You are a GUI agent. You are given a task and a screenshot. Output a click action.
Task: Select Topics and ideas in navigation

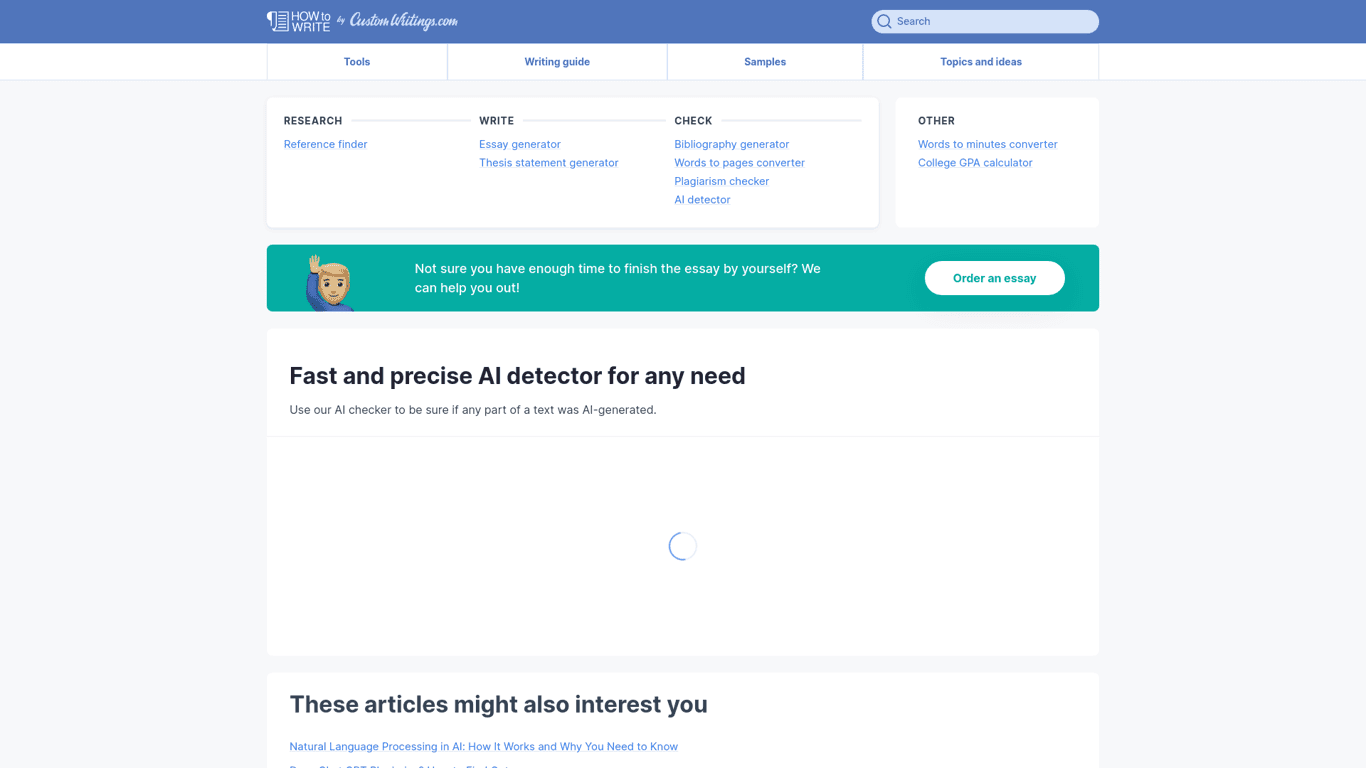pyautogui.click(x=981, y=61)
